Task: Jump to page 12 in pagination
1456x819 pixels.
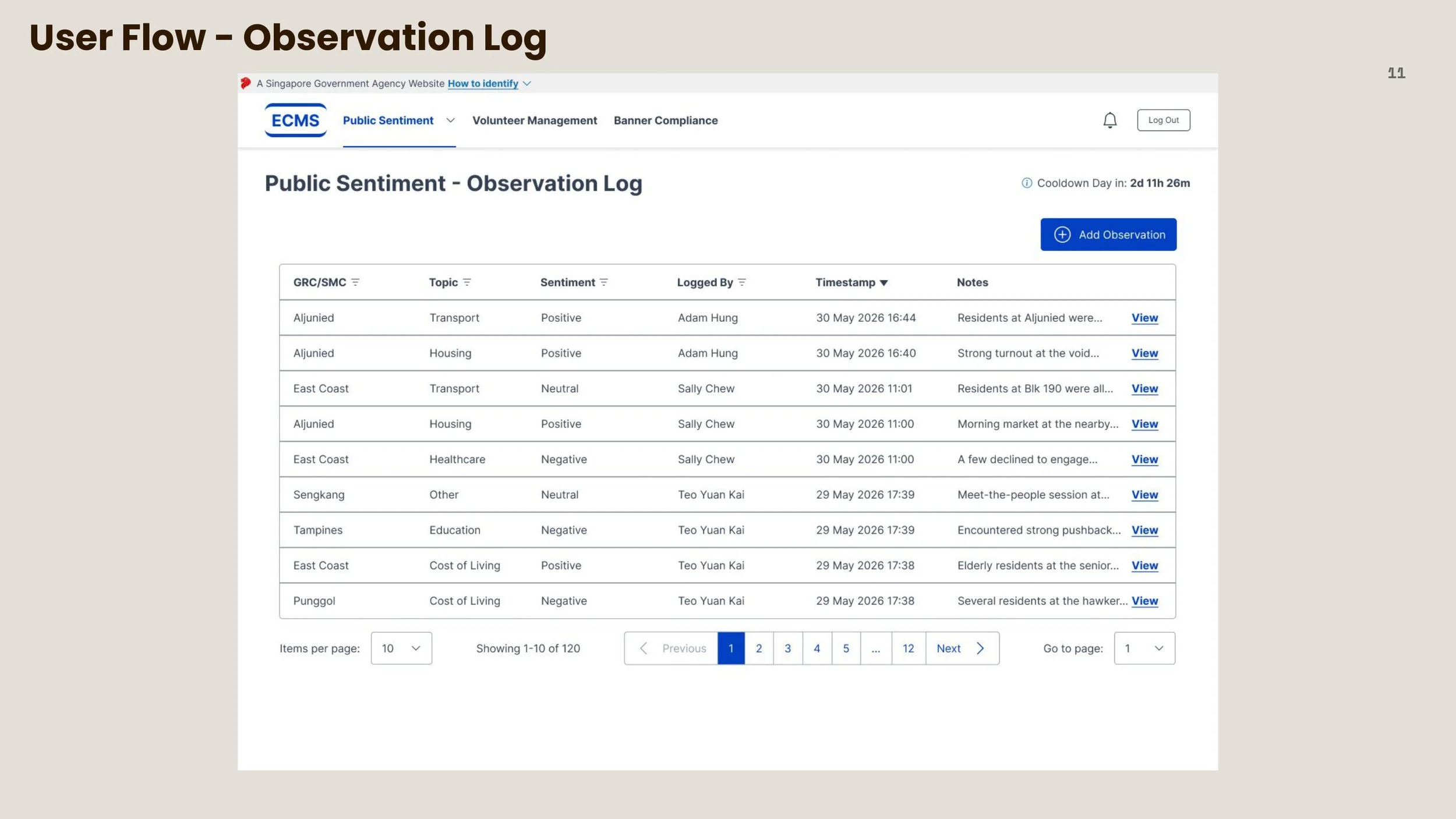Action: tap(909, 648)
